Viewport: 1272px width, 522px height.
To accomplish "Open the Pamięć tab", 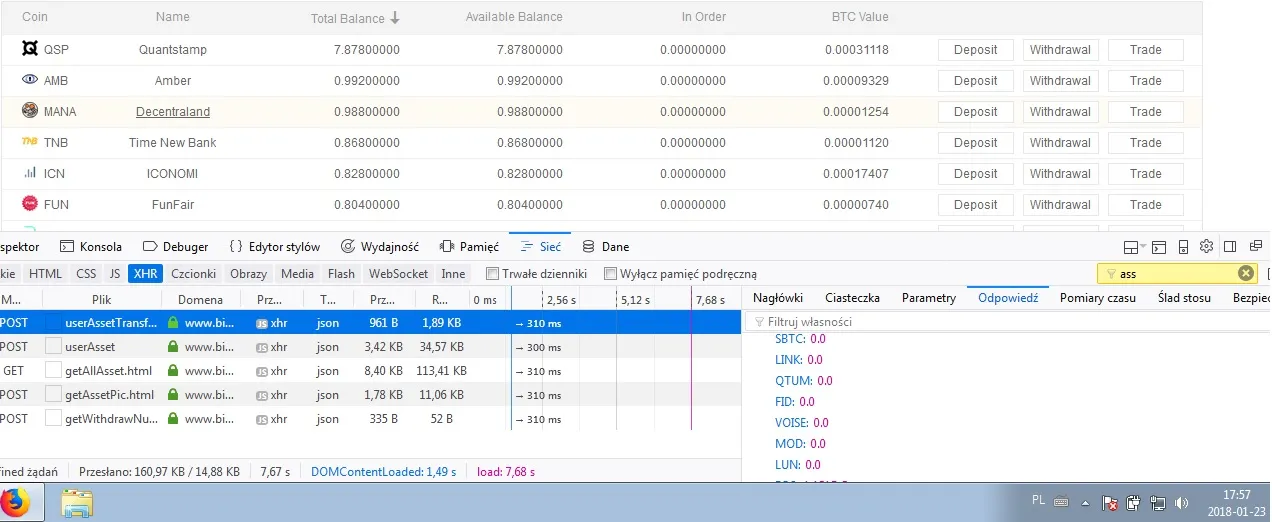I will click(469, 246).
